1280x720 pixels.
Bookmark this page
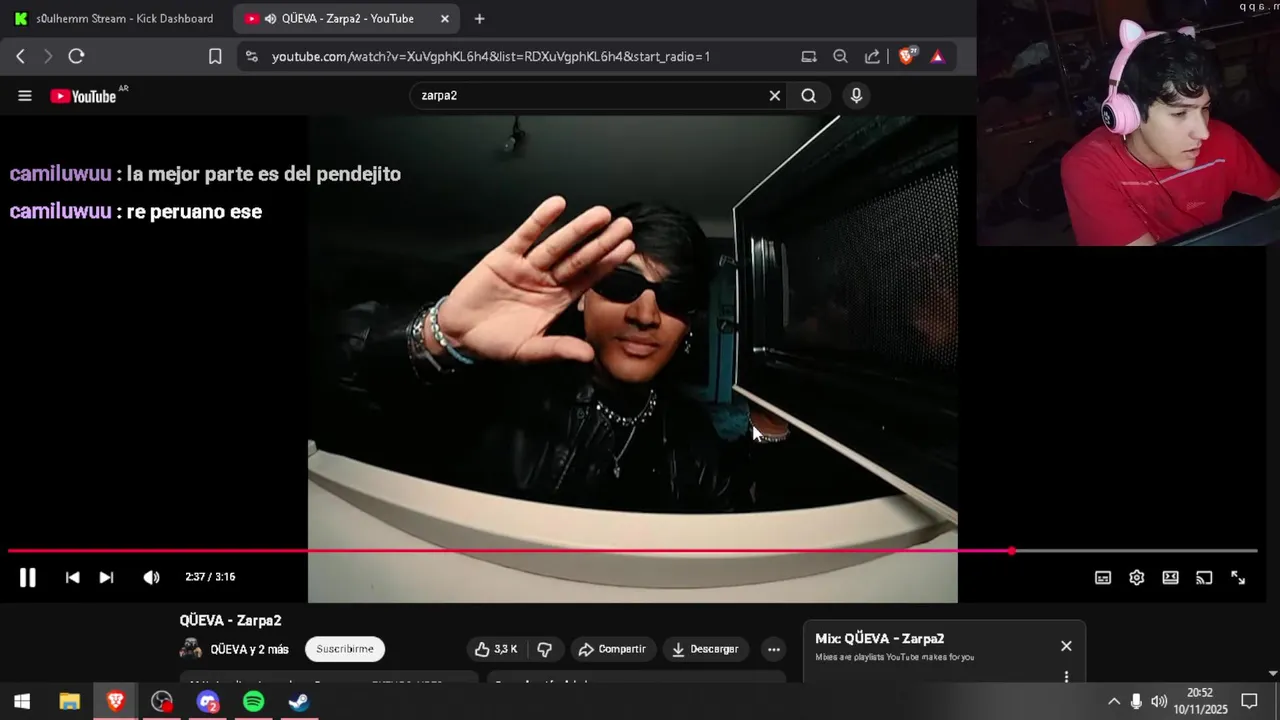click(215, 57)
